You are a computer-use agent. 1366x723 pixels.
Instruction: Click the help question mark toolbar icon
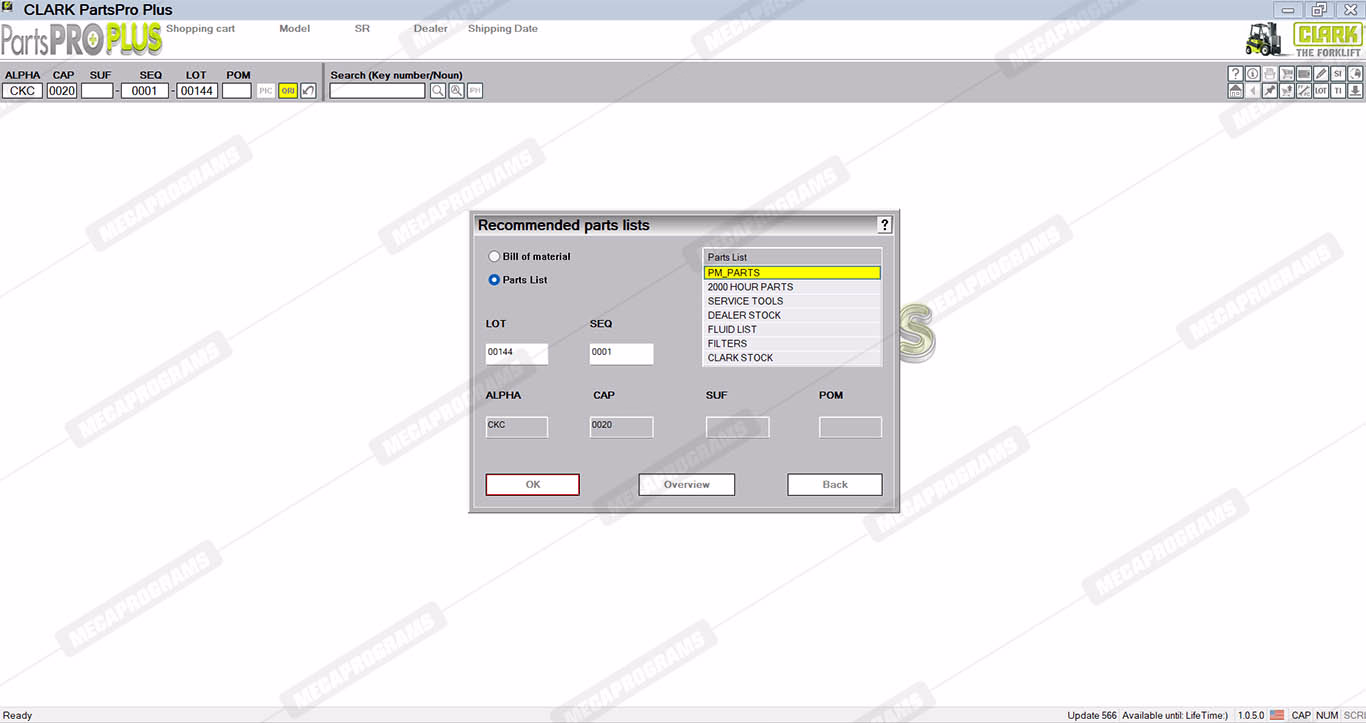tap(1235, 74)
